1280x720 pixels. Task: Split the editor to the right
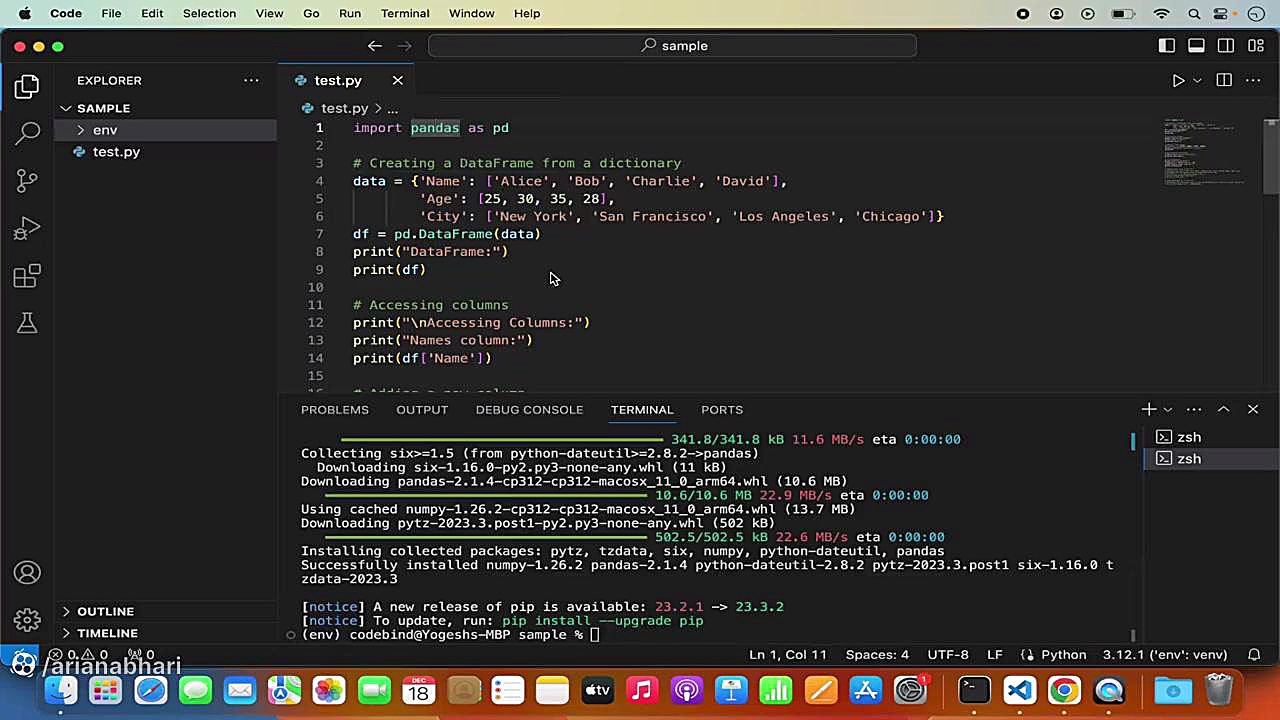(x=1224, y=80)
